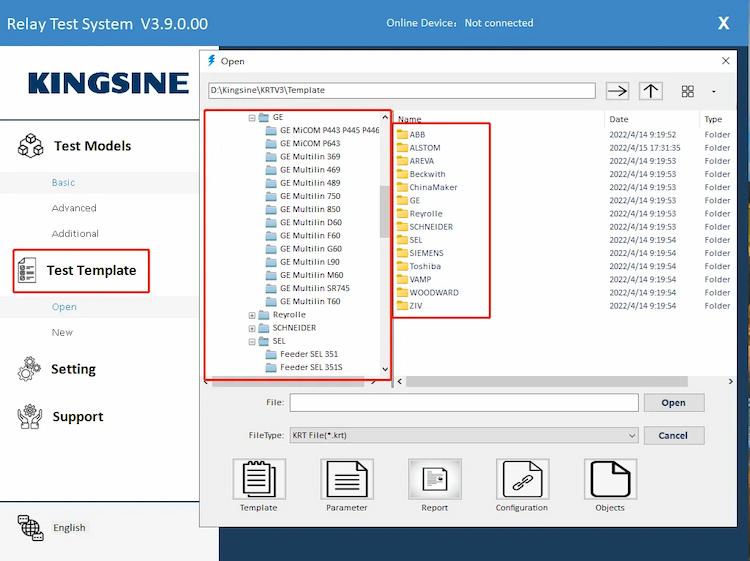Open the view options small dropdown

(x=714, y=91)
